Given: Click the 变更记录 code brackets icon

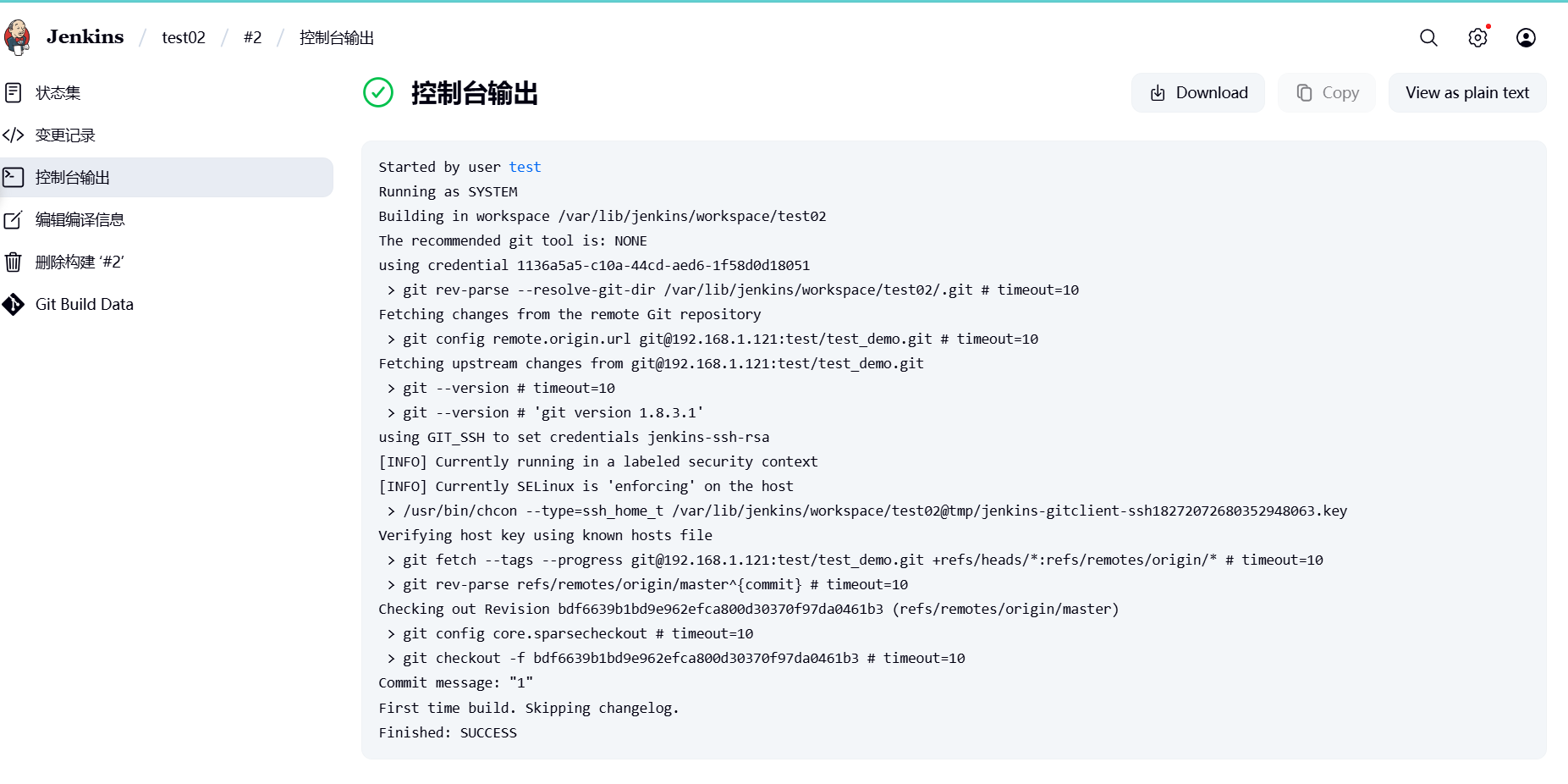Looking at the screenshot, I should click(x=14, y=135).
